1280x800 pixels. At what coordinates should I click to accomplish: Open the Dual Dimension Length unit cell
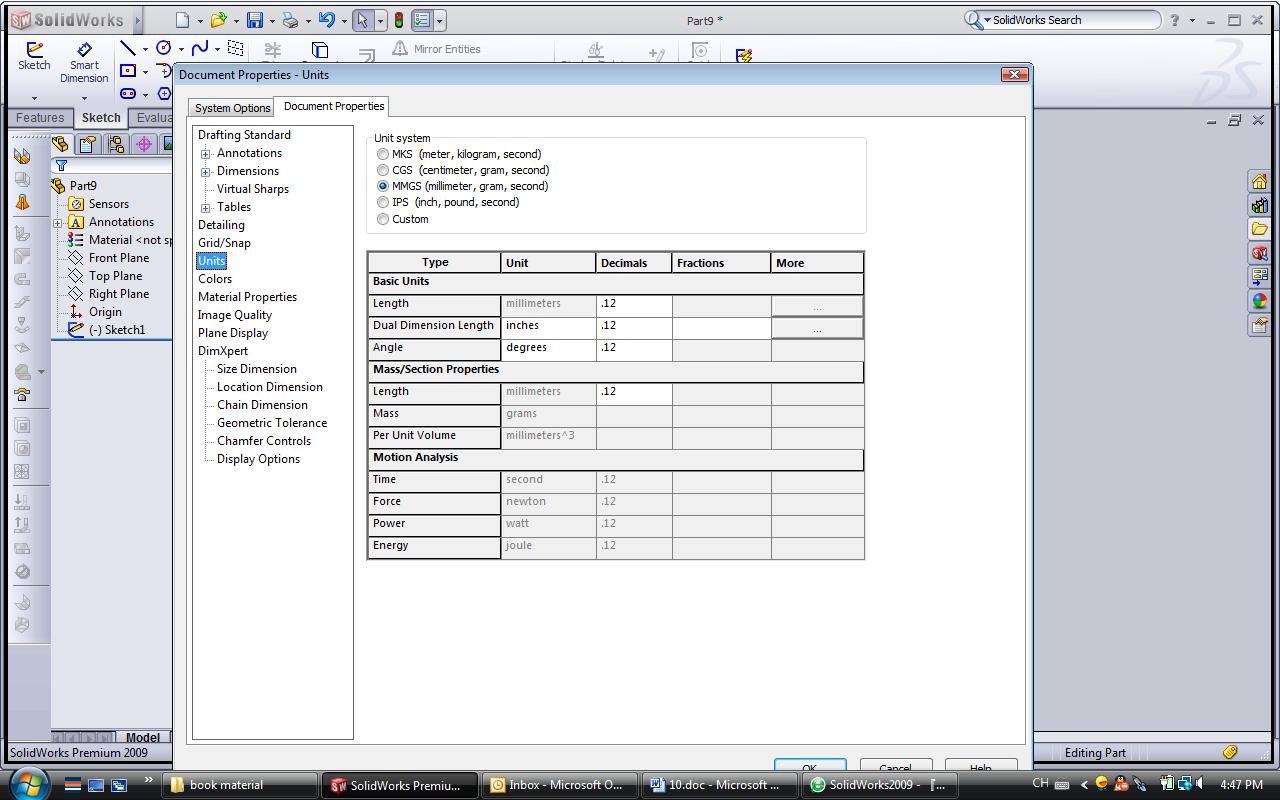(548, 327)
